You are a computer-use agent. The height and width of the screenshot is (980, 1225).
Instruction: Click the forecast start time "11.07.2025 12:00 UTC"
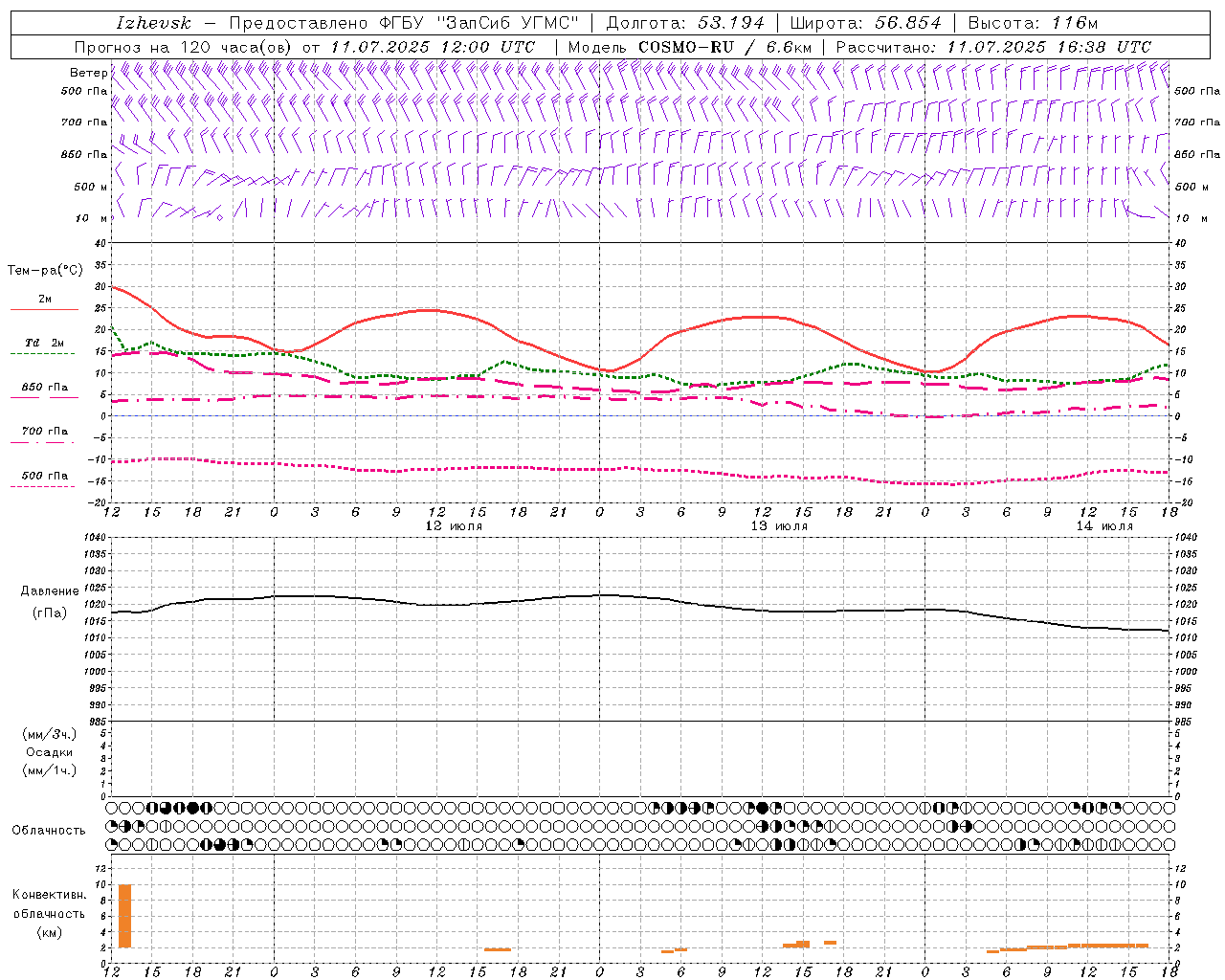[x=433, y=47]
